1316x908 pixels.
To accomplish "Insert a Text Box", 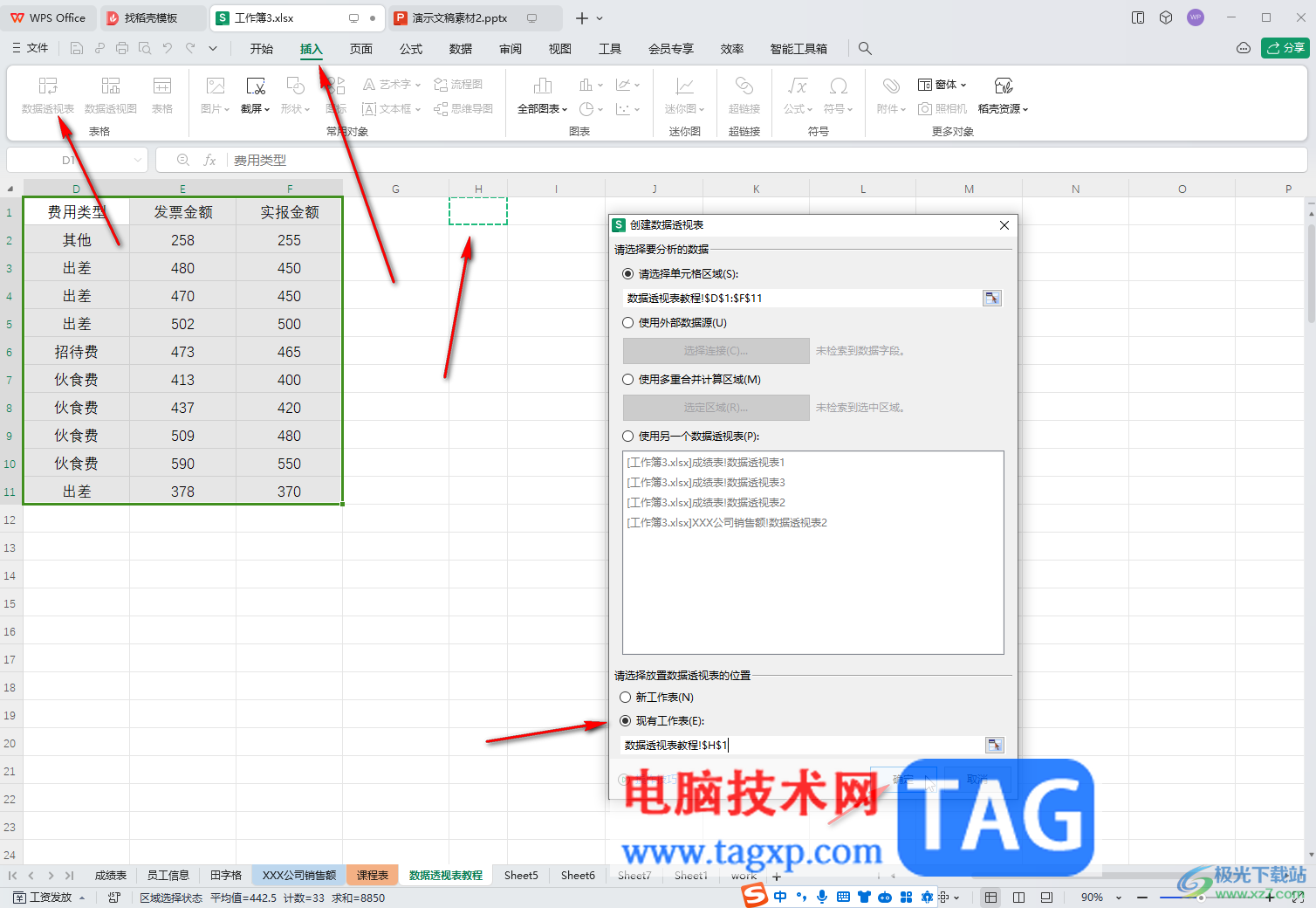I will pos(391,109).
